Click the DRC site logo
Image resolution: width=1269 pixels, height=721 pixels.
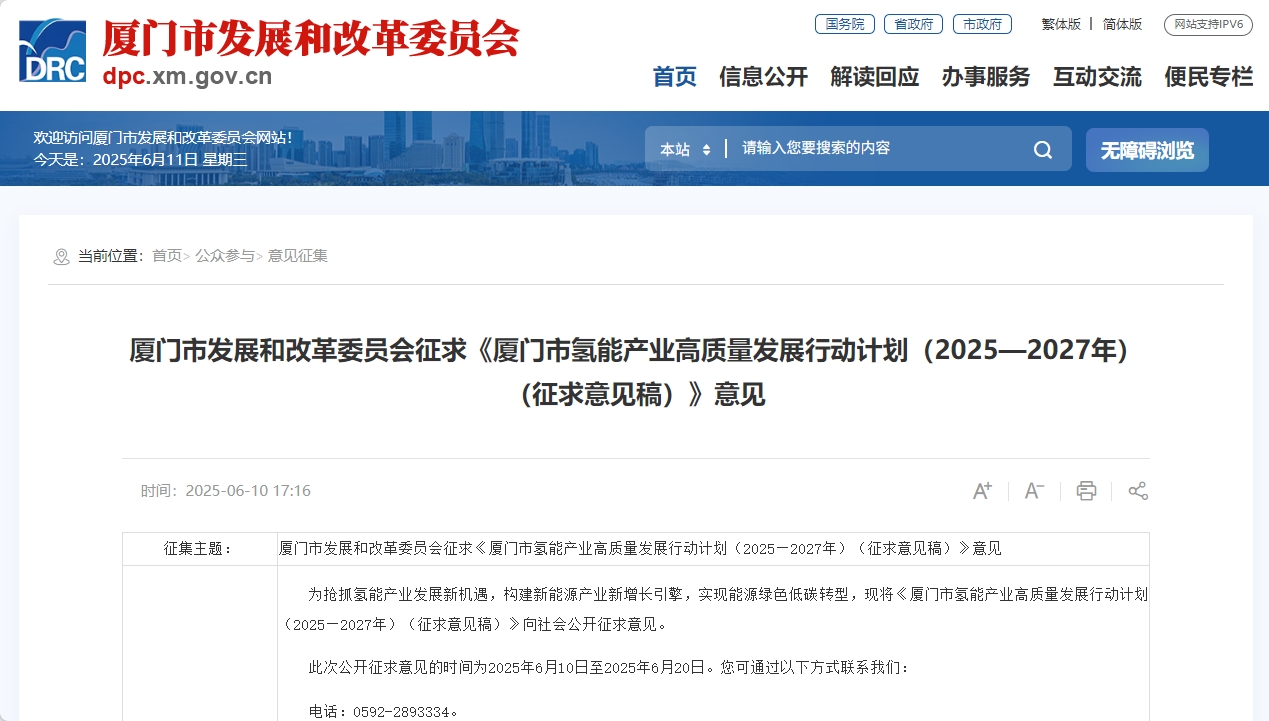point(51,50)
